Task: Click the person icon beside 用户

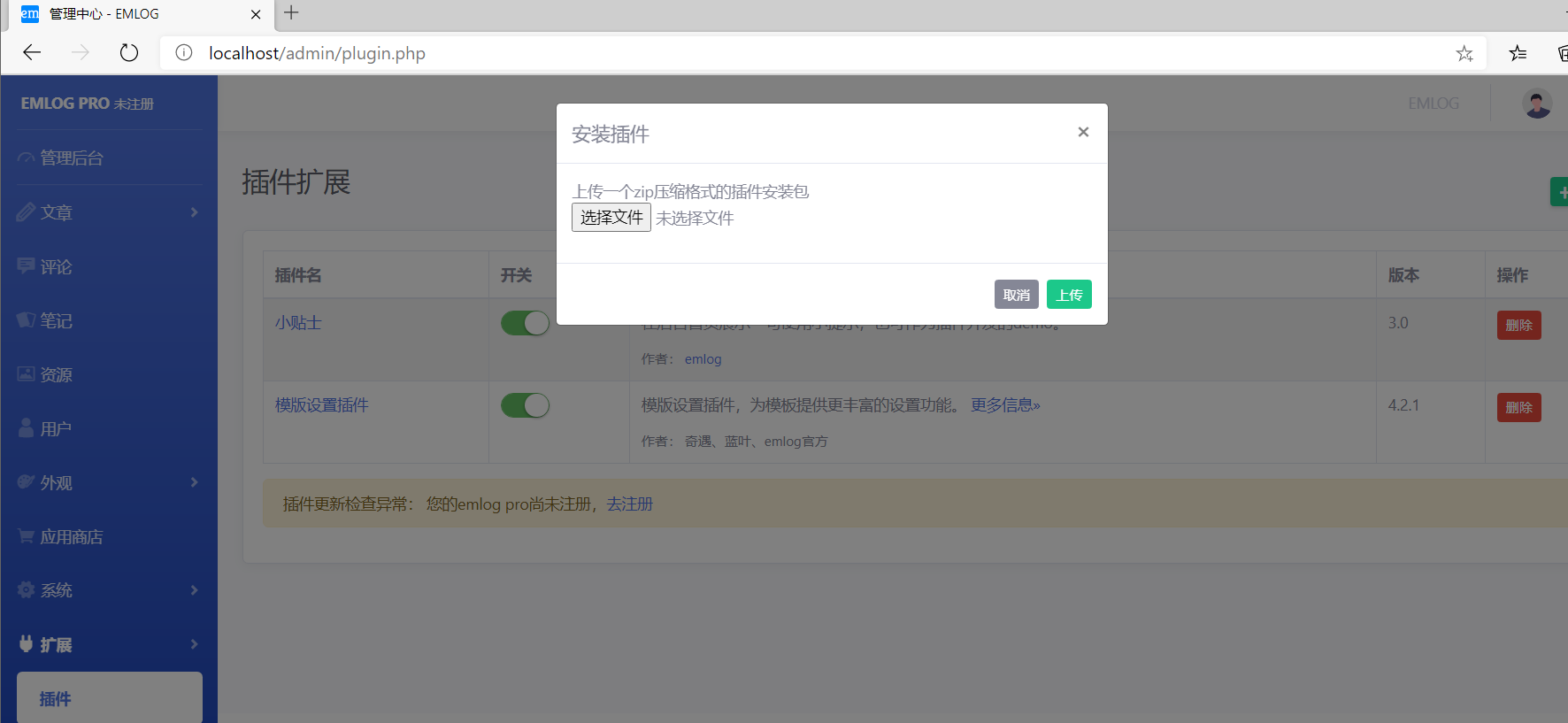Action: (x=26, y=427)
